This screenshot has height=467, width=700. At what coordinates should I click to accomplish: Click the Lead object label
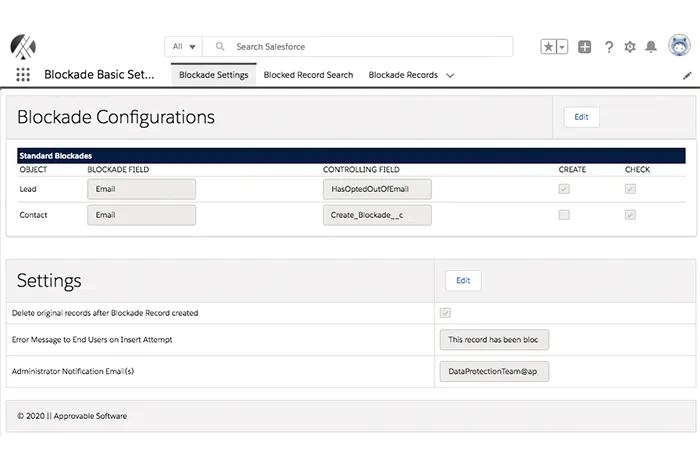(x=28, y=189)
